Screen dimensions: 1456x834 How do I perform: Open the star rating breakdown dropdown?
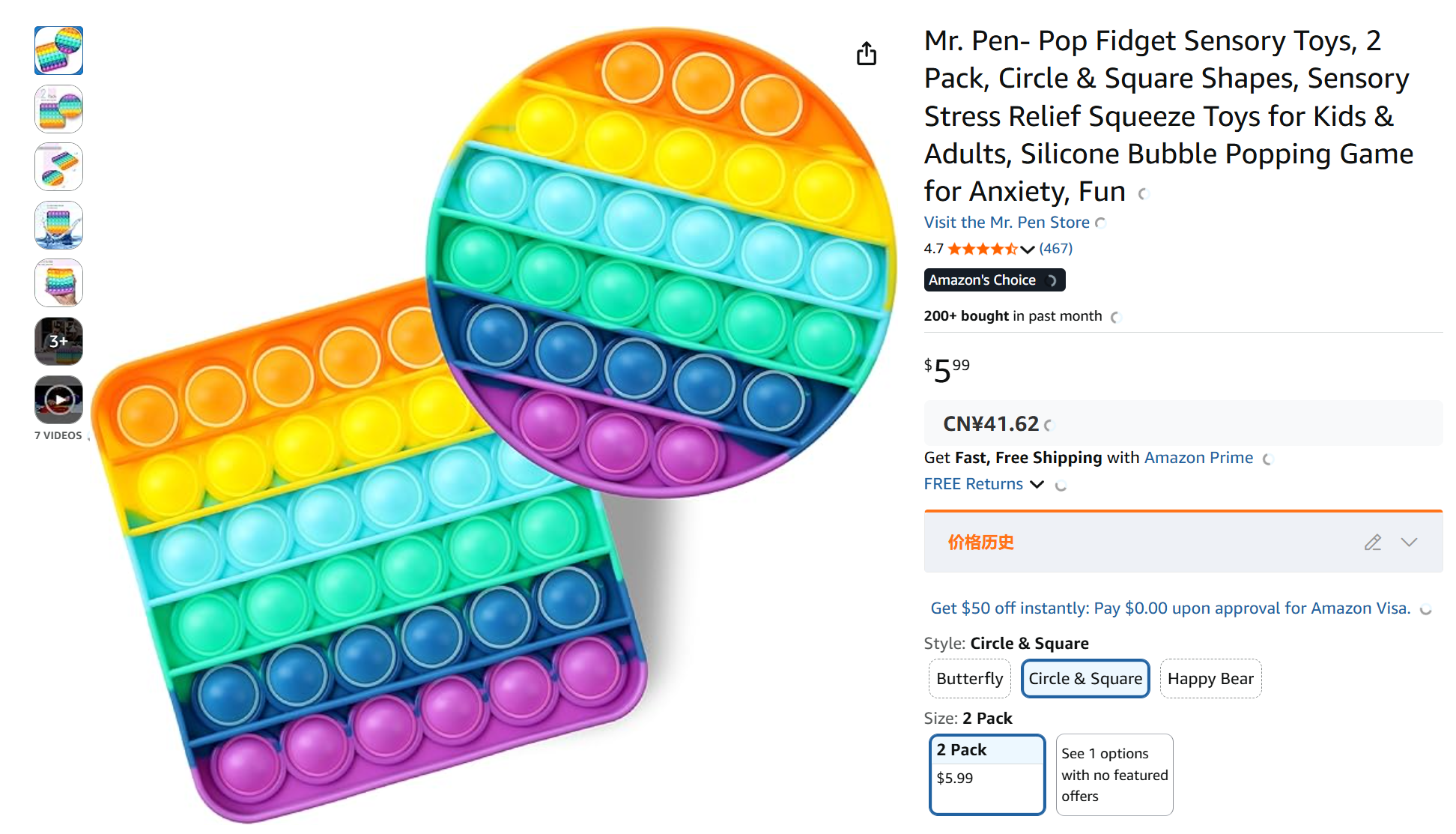pyautogui.click(x=1027, y=249)
